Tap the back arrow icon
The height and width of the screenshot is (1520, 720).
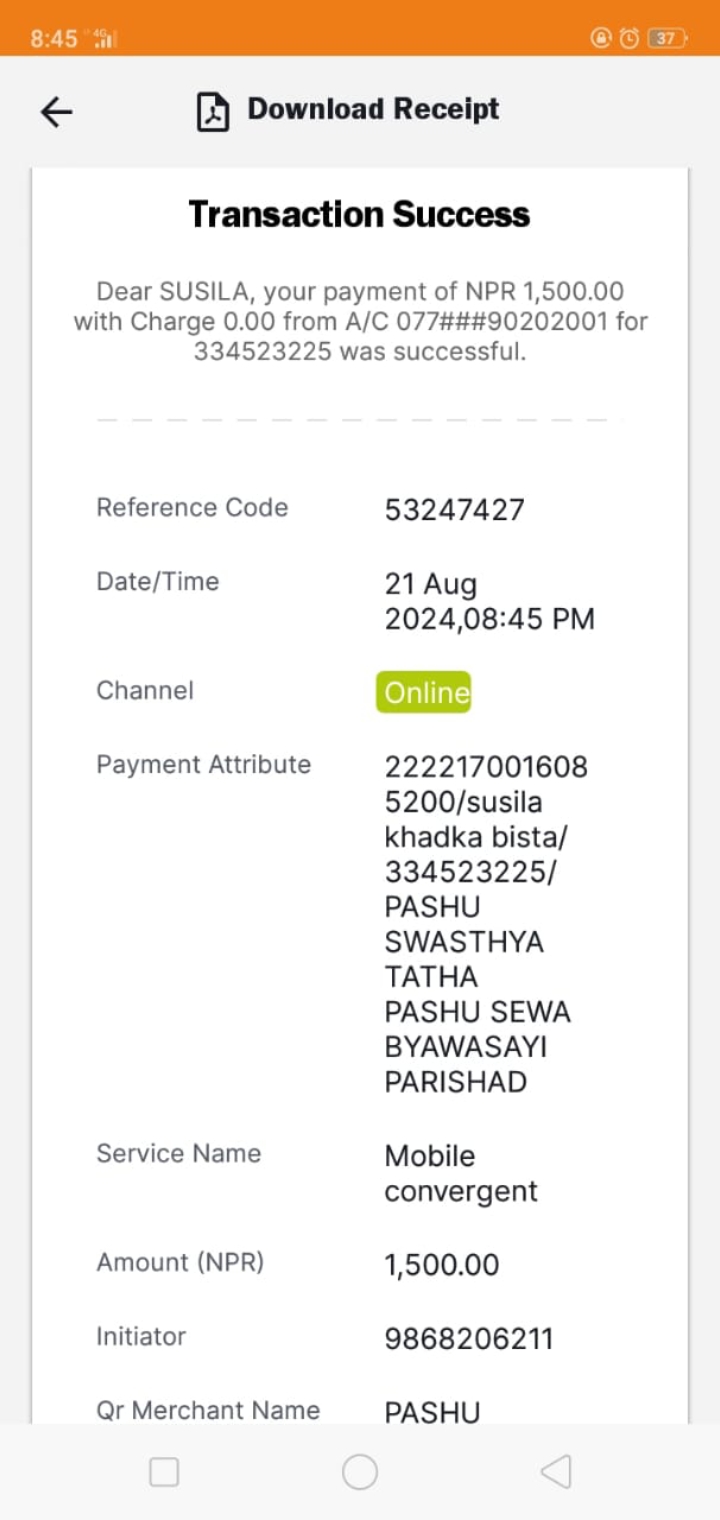[57, 112]
